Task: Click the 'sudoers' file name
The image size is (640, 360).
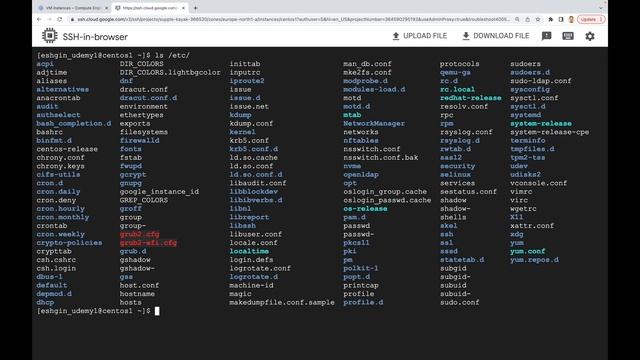Action: (525, 64)
